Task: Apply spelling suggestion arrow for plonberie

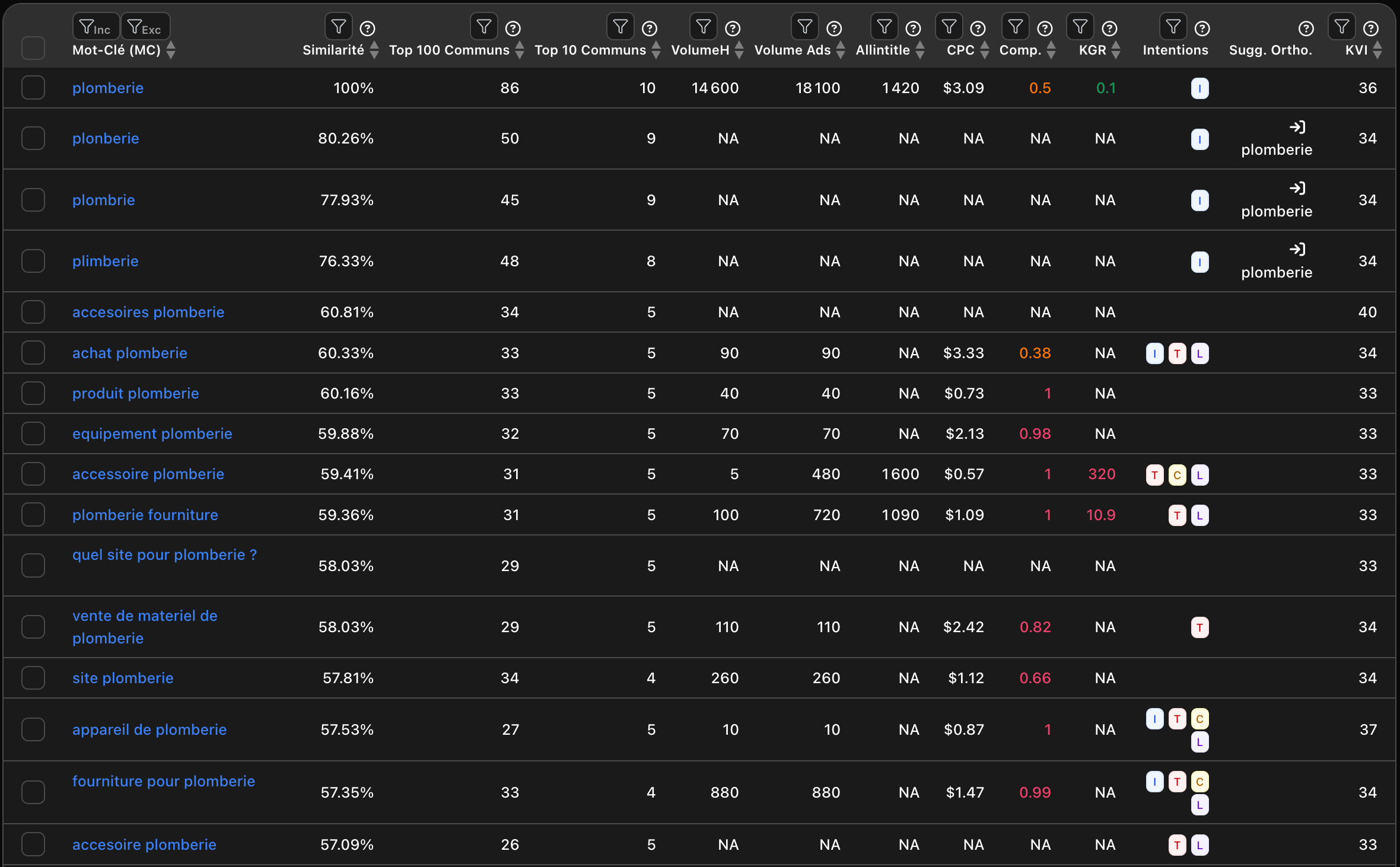Action: tap(1297, 127)
